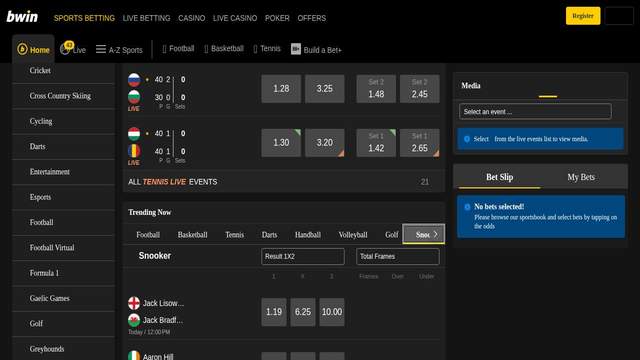This screenshot has width=640, height=360.
Task: Click the bwin logo
Action: (22, 17)
